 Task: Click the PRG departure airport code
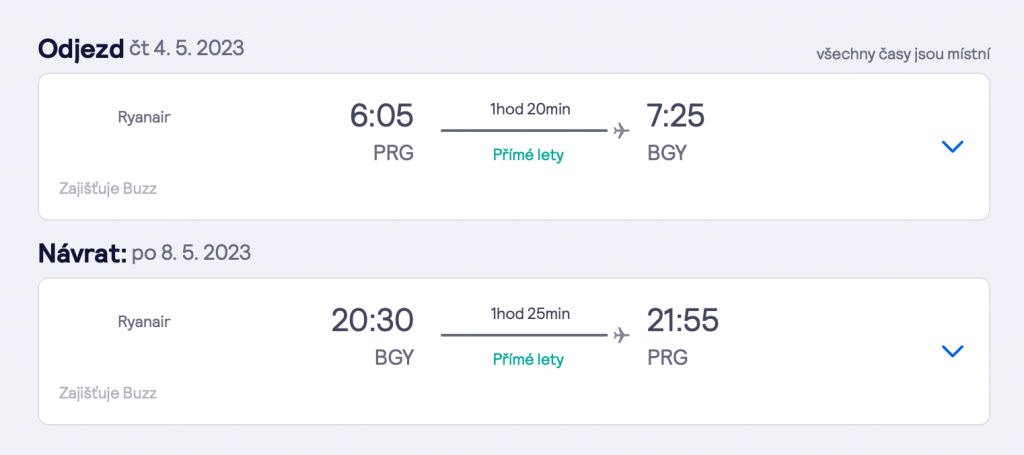click(393, 153)
